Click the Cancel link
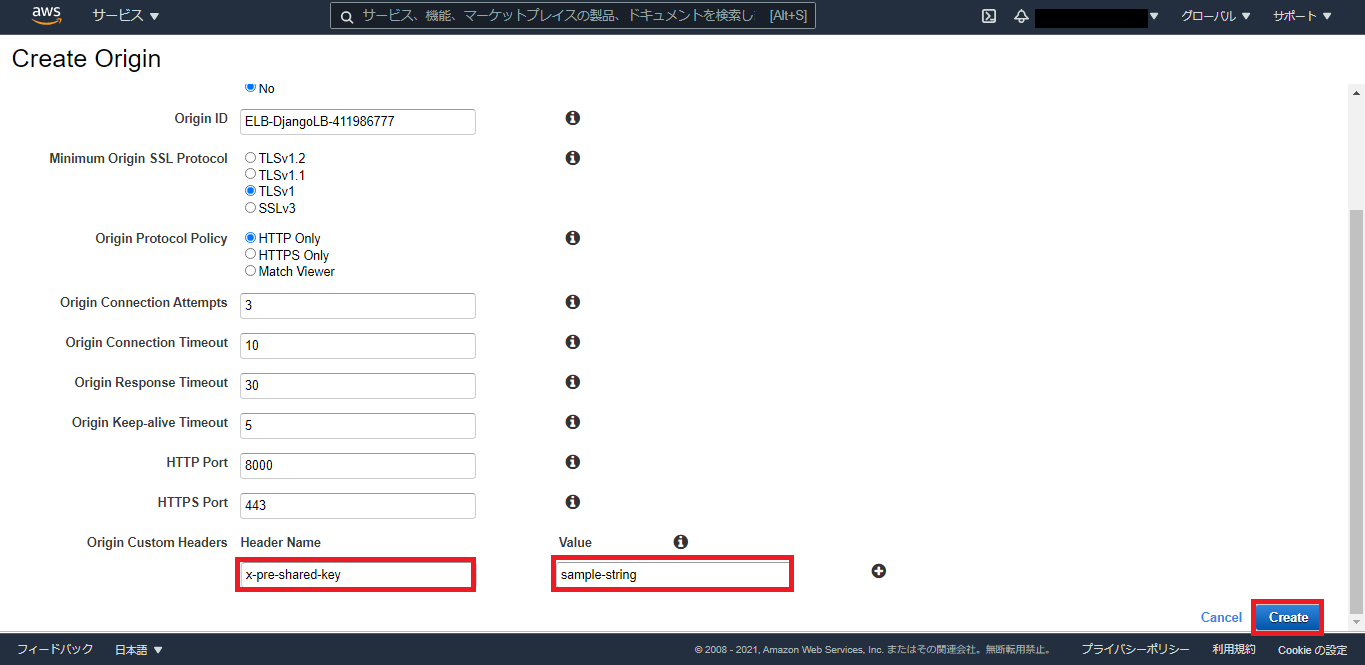 pos(1221,617)
